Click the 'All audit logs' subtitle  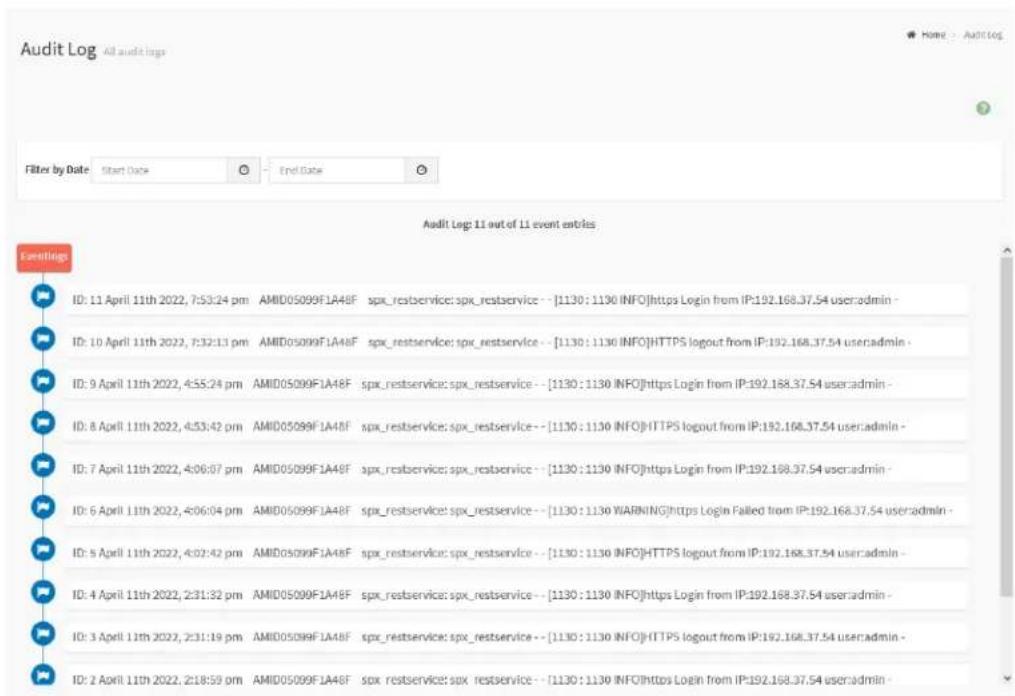point(135,52)
